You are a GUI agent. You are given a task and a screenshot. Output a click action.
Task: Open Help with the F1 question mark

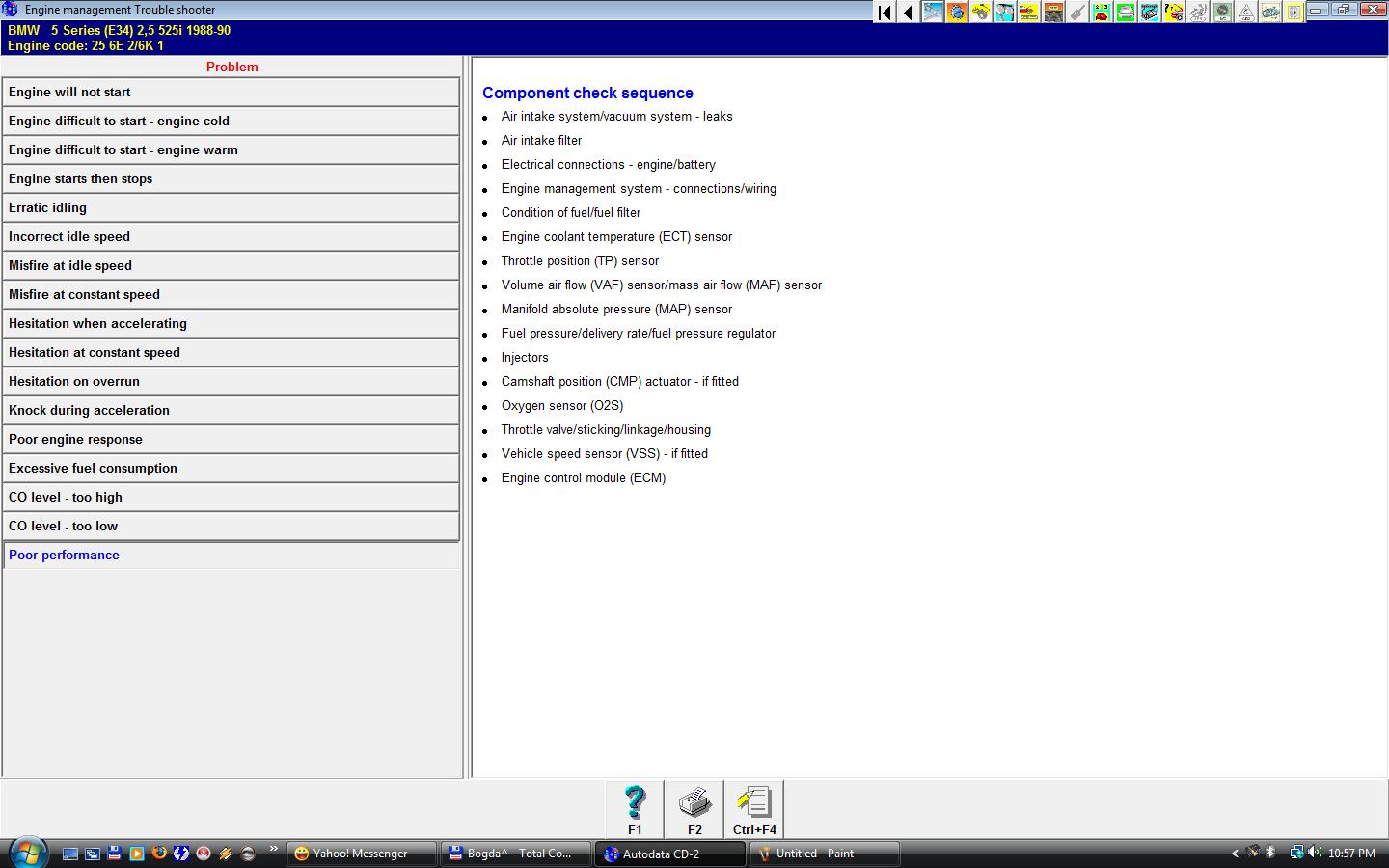pos(635,809)
